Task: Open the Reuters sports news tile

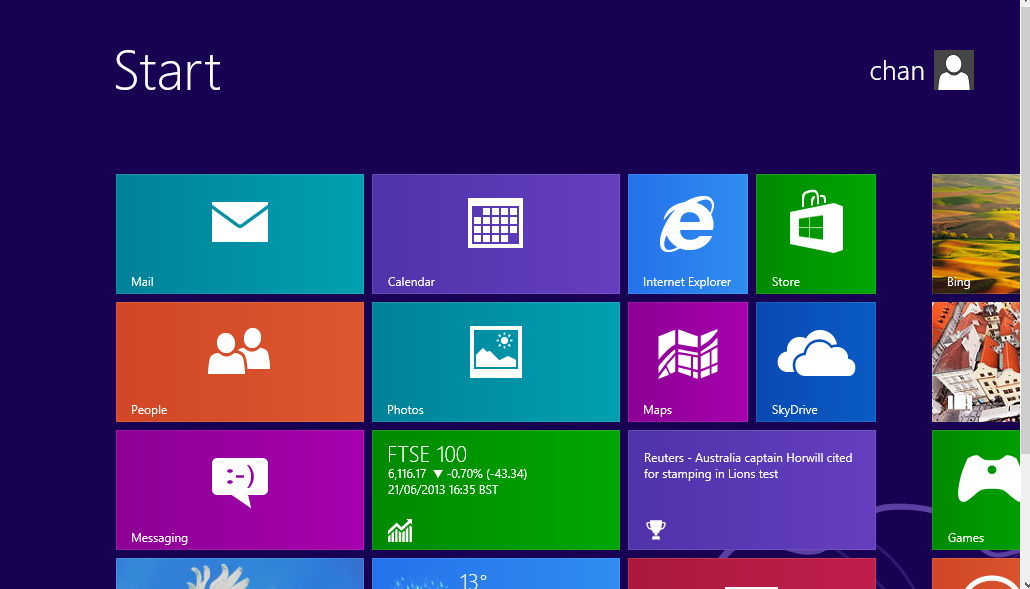Action: coord(752,490)
